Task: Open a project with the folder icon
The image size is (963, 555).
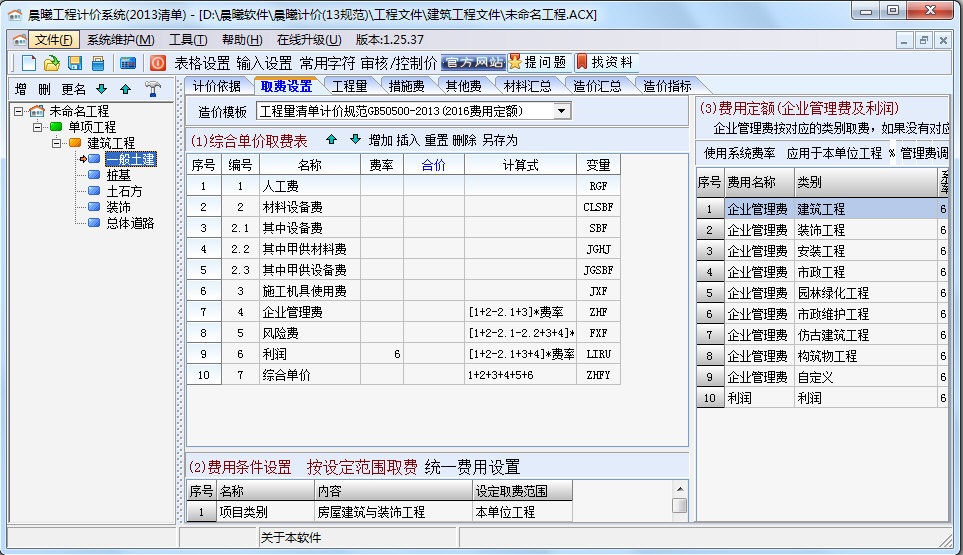Action: pyautogui.click(x=52, y=63)
